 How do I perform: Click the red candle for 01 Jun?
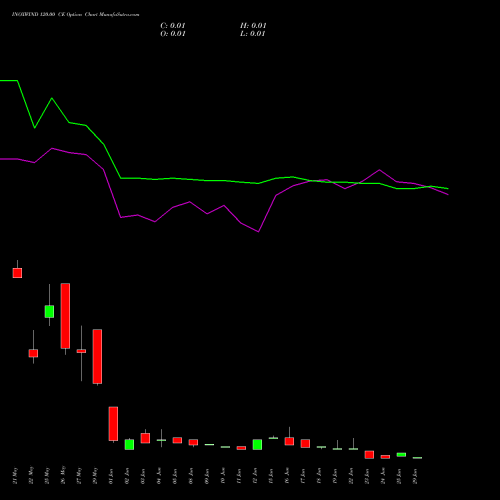pyautogui.click(x=113, y=424)
